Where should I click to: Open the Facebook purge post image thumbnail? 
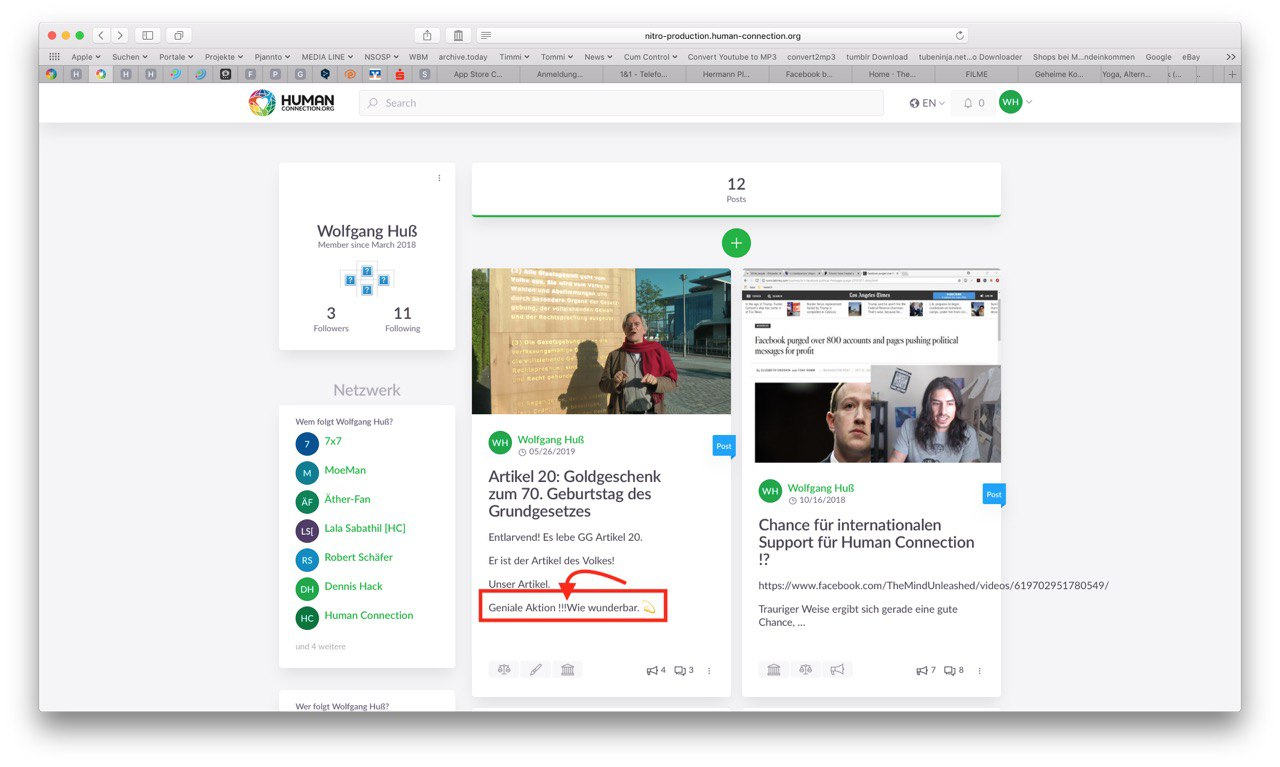point(871,365)
